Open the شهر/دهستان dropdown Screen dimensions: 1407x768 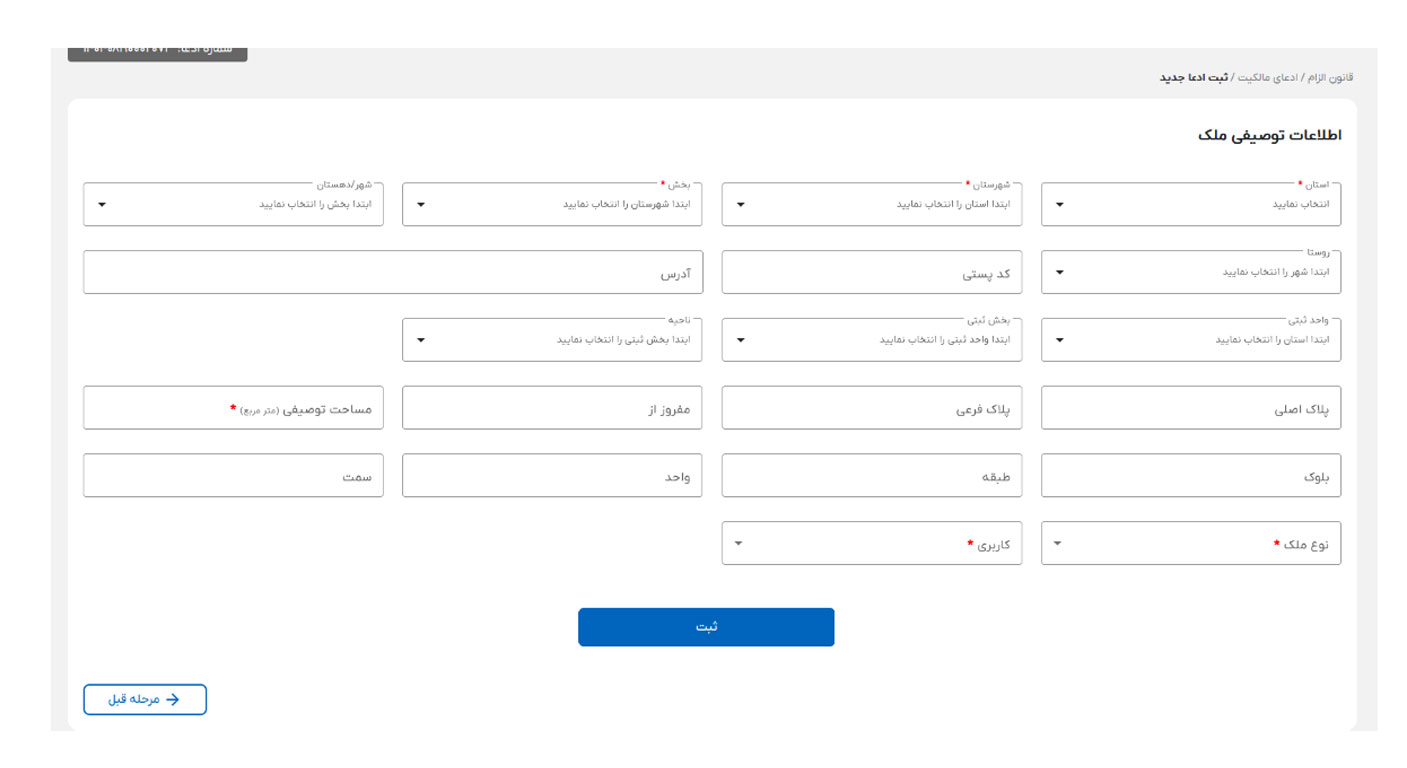[x=233, y=204]
